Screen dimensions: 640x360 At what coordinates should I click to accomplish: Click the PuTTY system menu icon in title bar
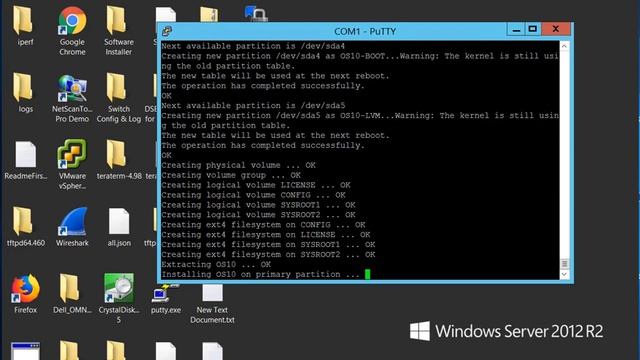(167, 31)
